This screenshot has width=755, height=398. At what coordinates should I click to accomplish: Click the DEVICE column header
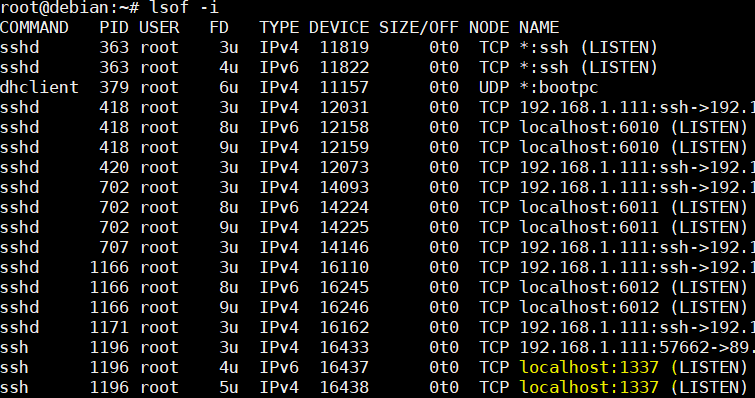(339, 27)
